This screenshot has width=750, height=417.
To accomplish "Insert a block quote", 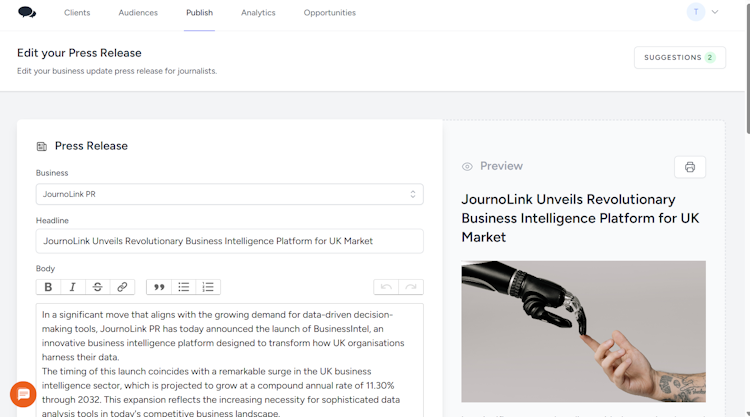I will [x=159, y=287].
